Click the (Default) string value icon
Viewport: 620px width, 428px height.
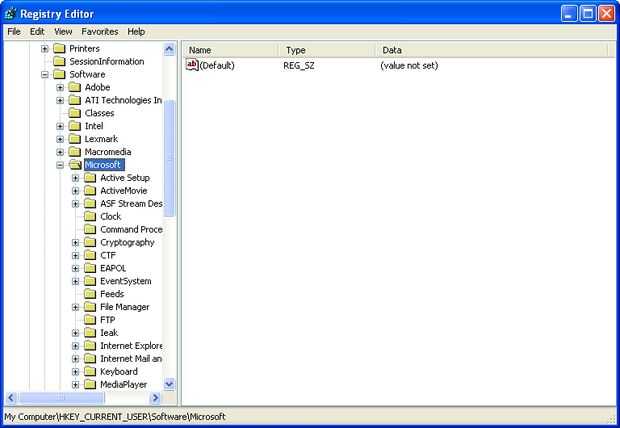192,65
